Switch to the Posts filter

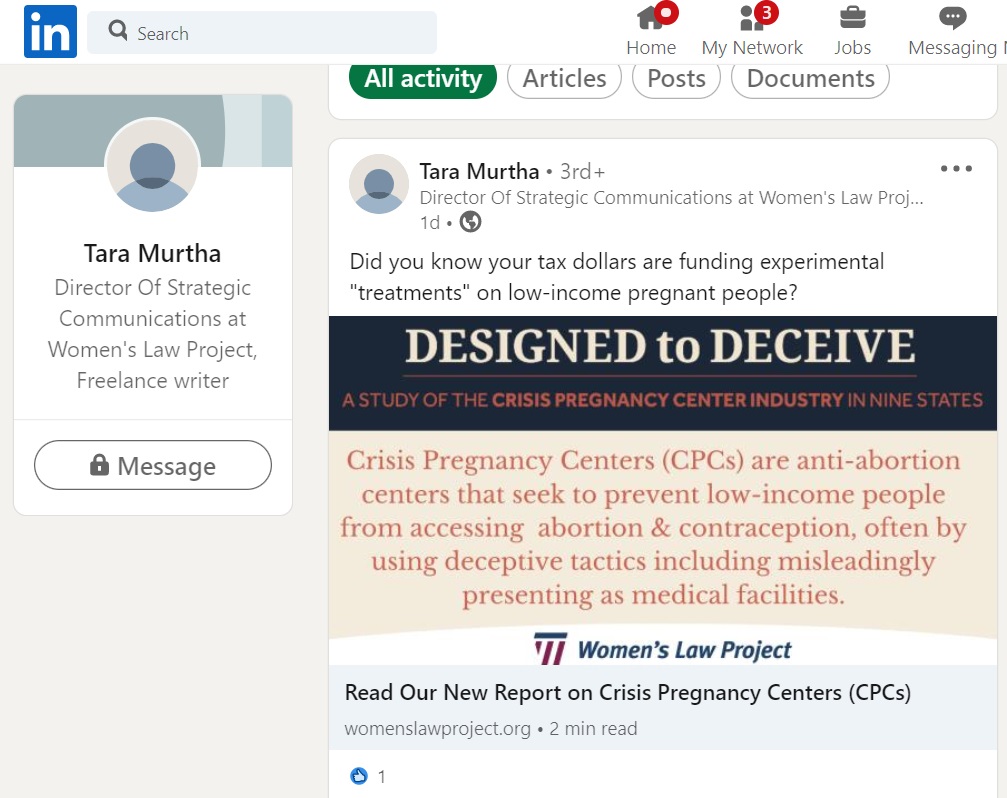click(x=676, y=79)
